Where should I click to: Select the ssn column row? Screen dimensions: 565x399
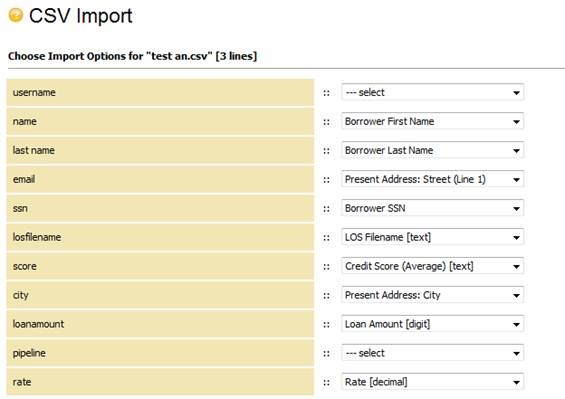pos(160,208)
